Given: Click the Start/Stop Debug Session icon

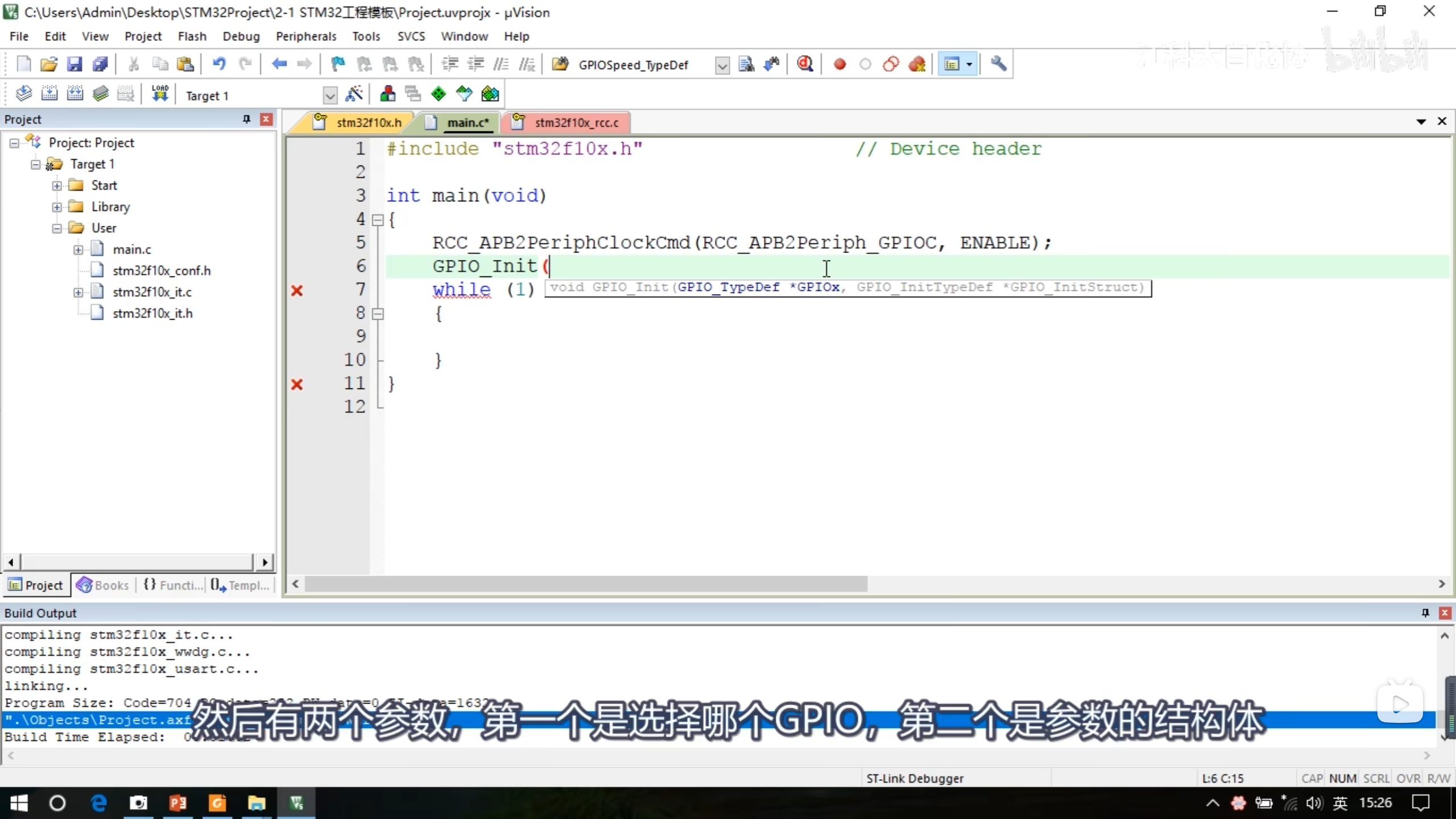Looking at the screenshot, I should coord(805,64).
